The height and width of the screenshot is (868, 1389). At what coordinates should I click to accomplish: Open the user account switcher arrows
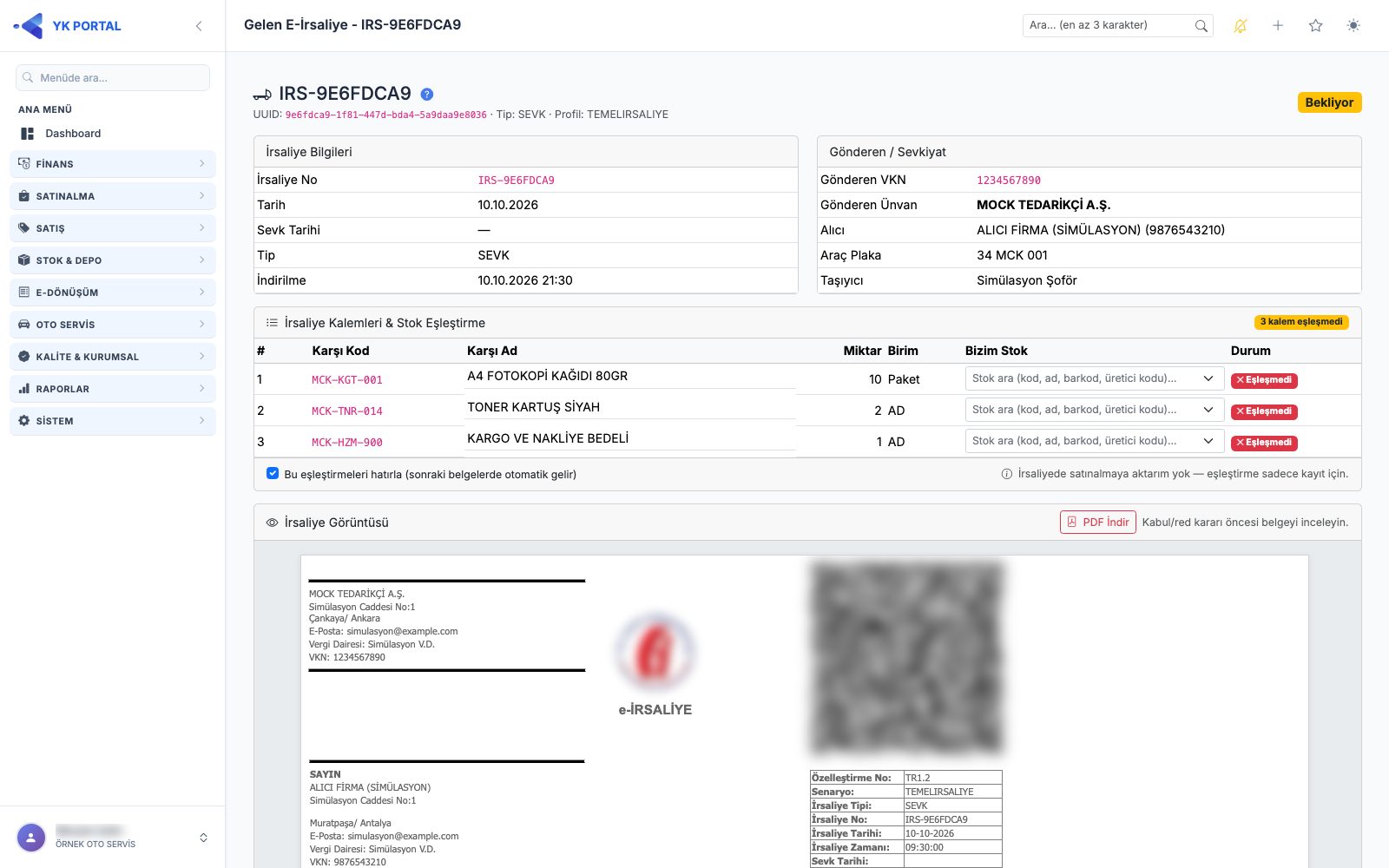pos(203,838)
